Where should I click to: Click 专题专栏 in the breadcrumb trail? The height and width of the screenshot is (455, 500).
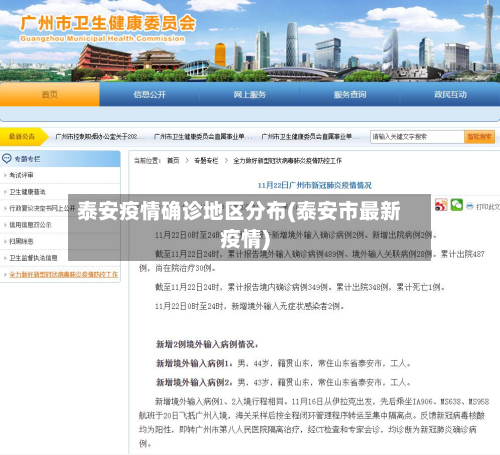tap(206, 161)
